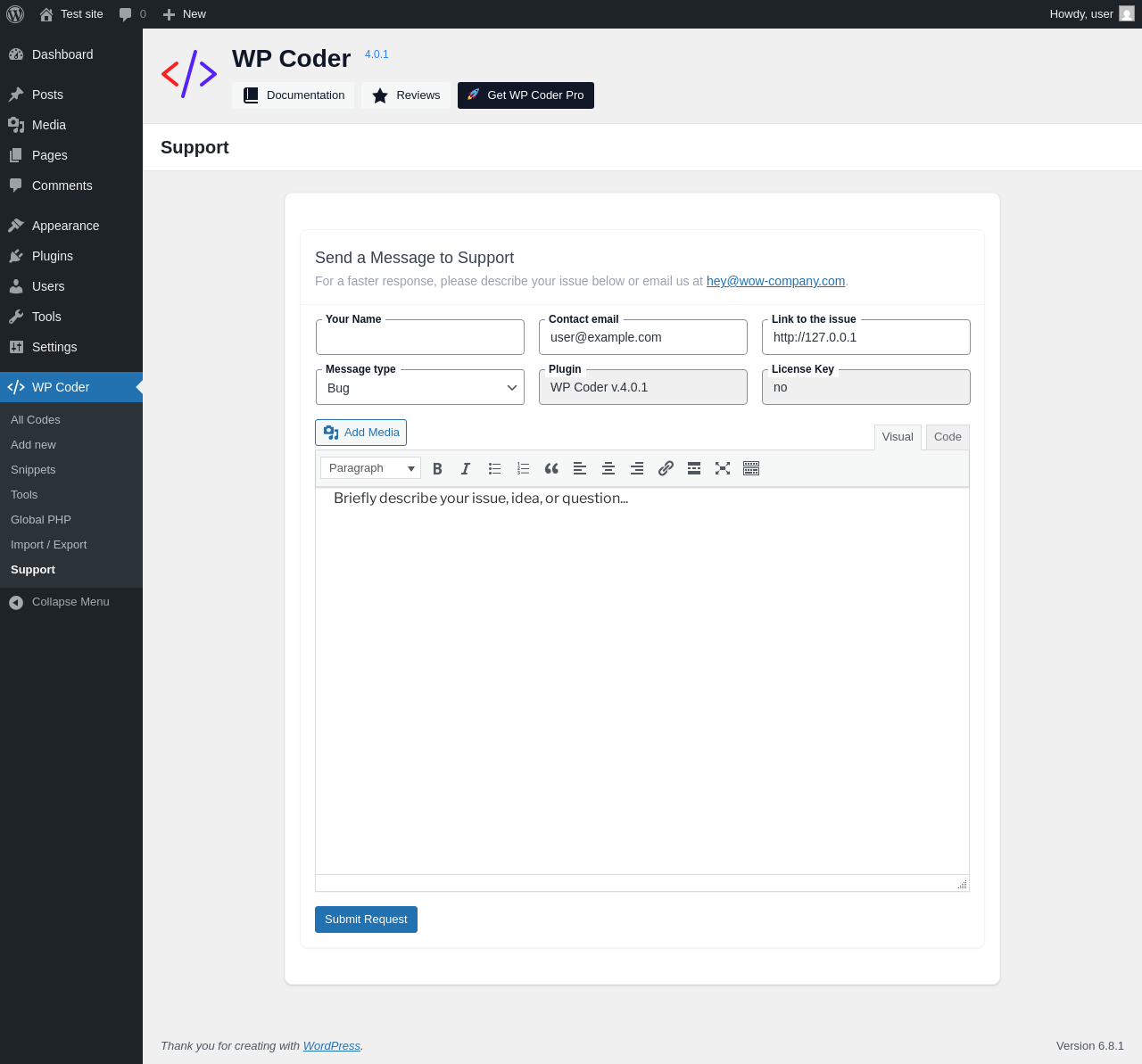Open Import / Export submenu
1142x1064 pixels.
click(71, 545)
